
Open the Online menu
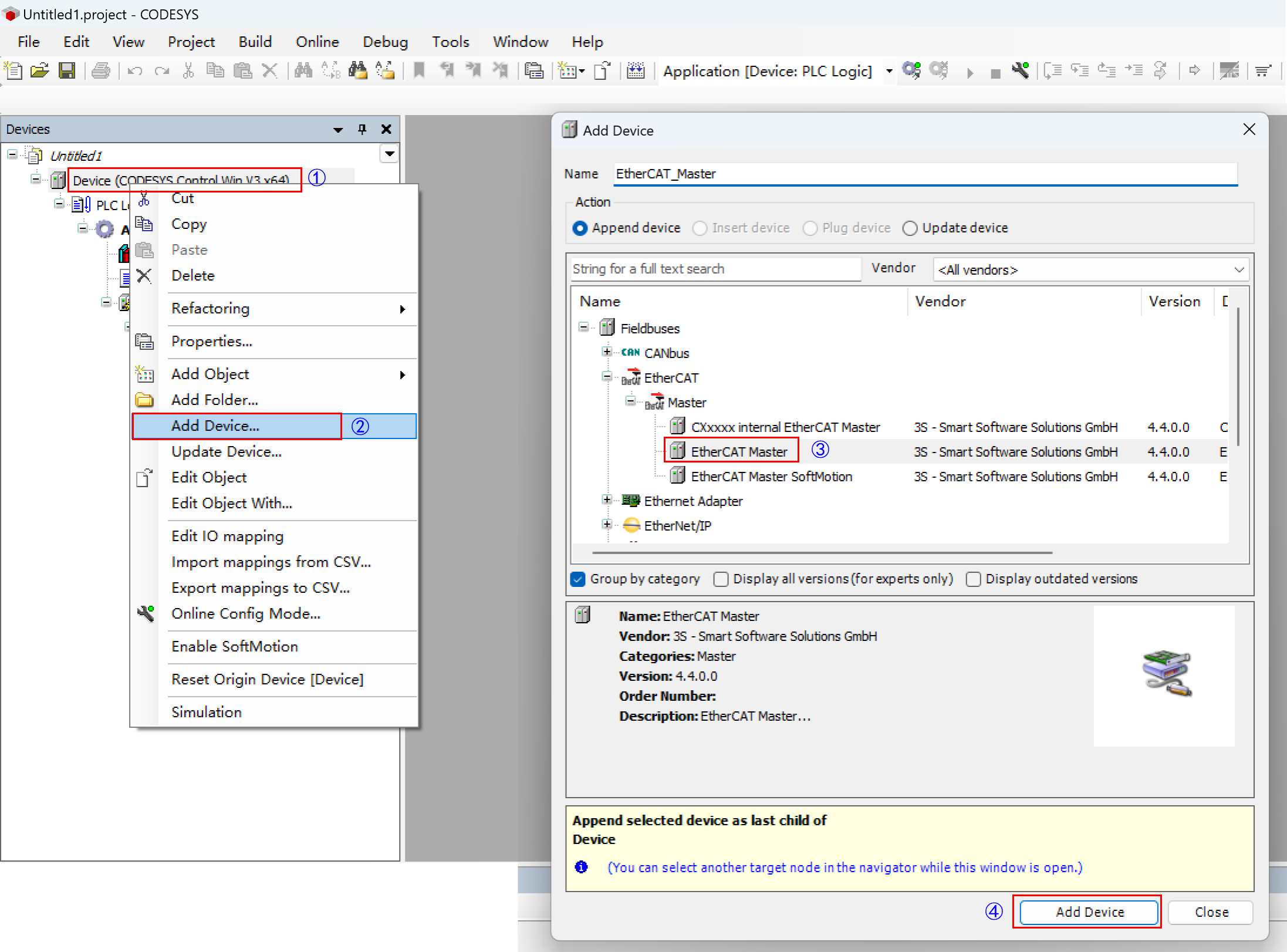(317, 42)
